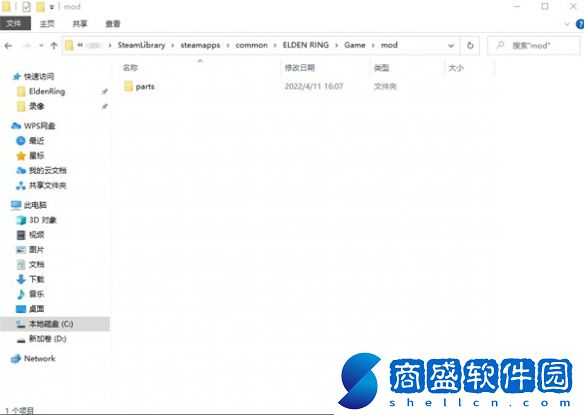Sort by the 类型 column header
Image resolution: width=584 pixels, height=415 pixels.
382,68
